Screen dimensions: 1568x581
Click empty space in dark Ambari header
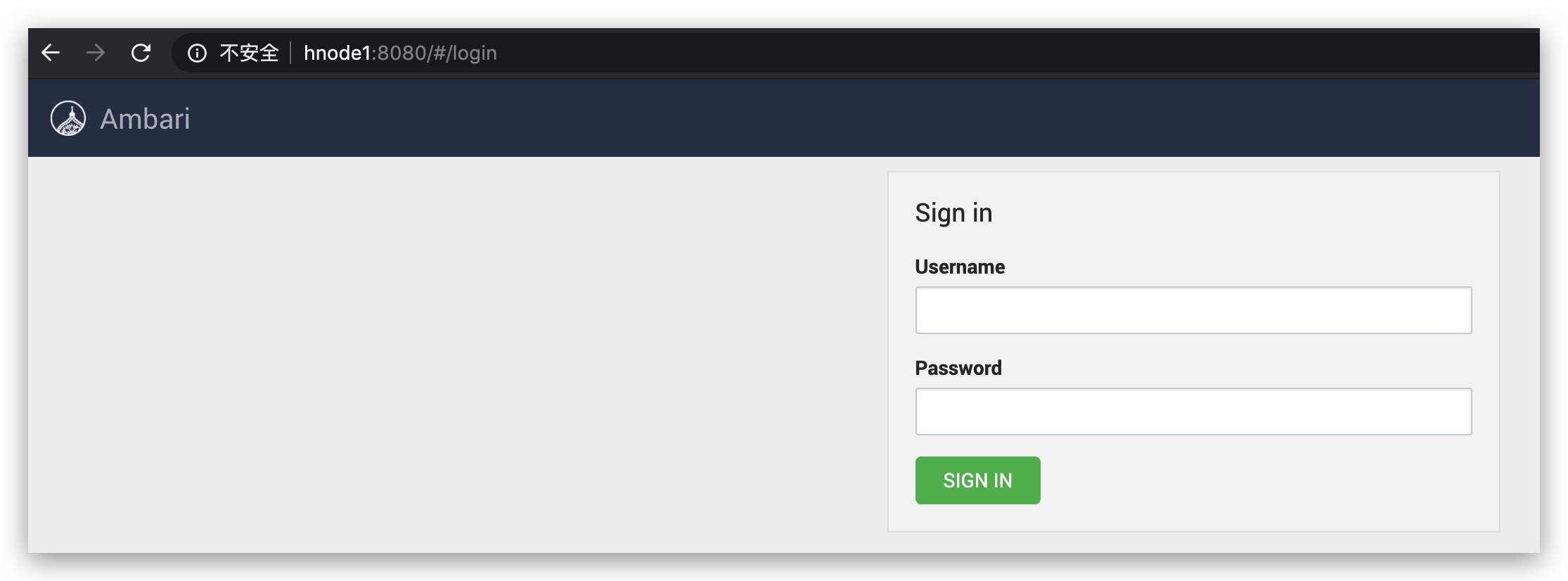[844, 118]
